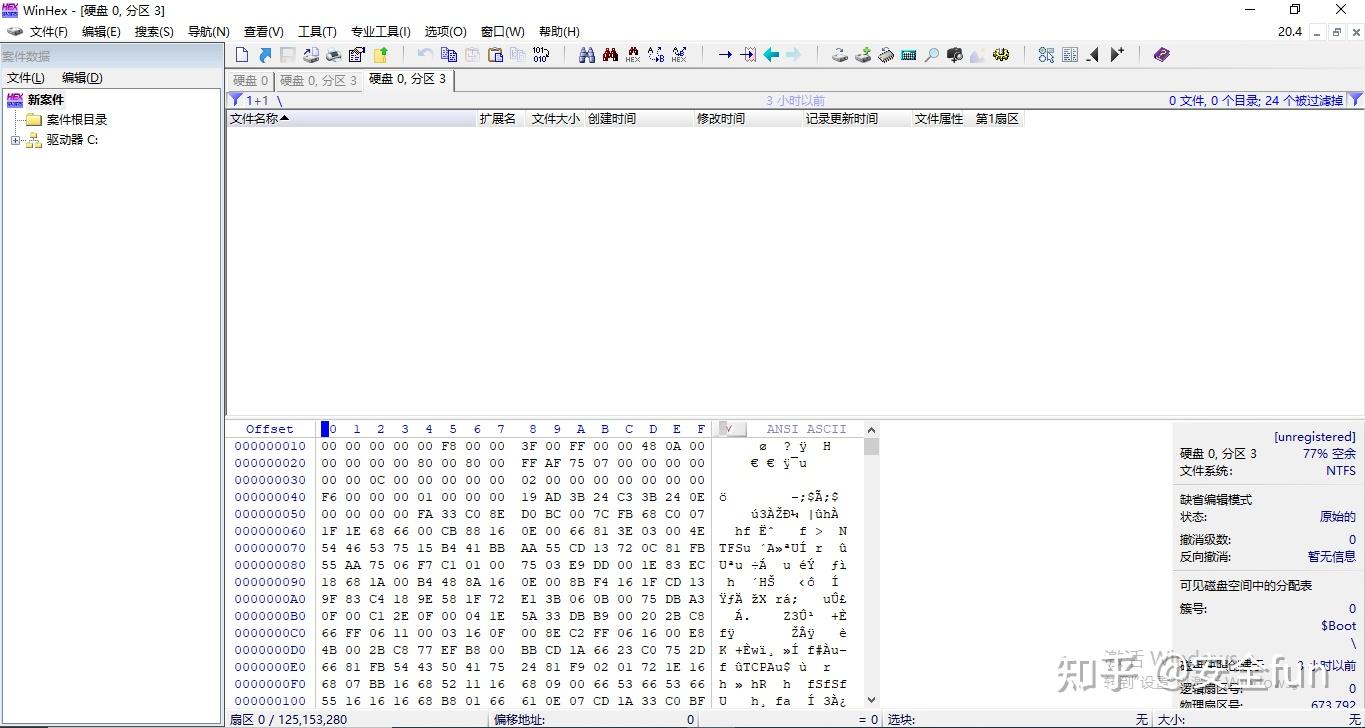Click the Go To Sector icon
This screenshot has height=728, width=1365.
[x=748, y=55]
